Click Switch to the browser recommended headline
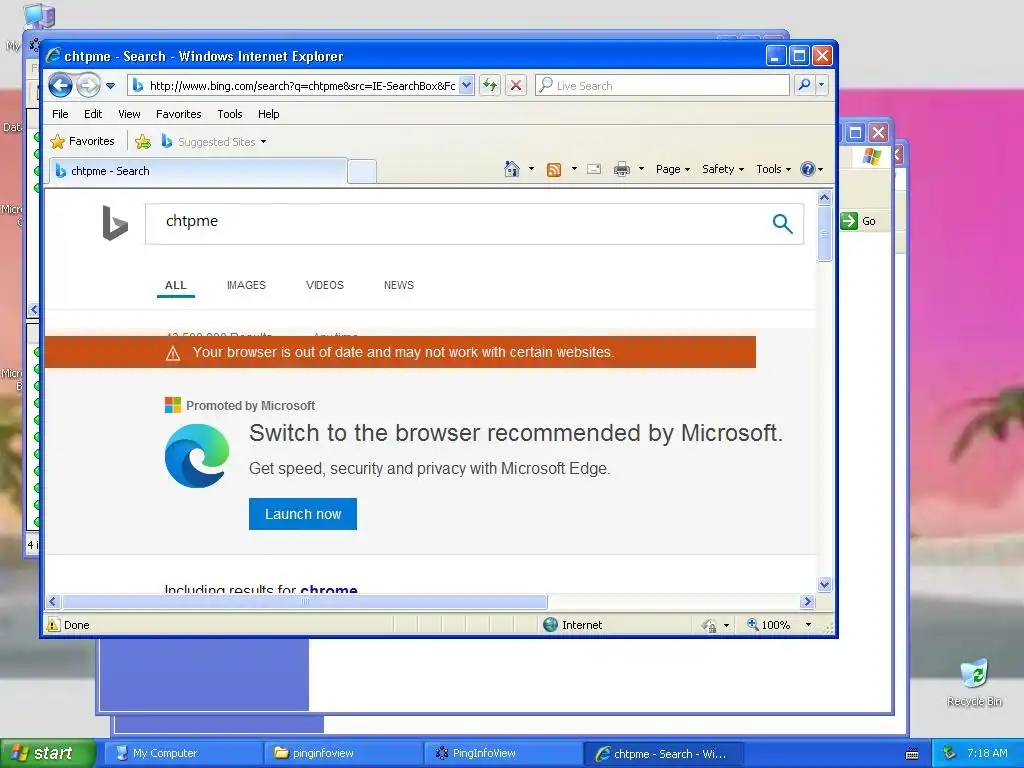The image size is (1024, 768). point(516,433)
